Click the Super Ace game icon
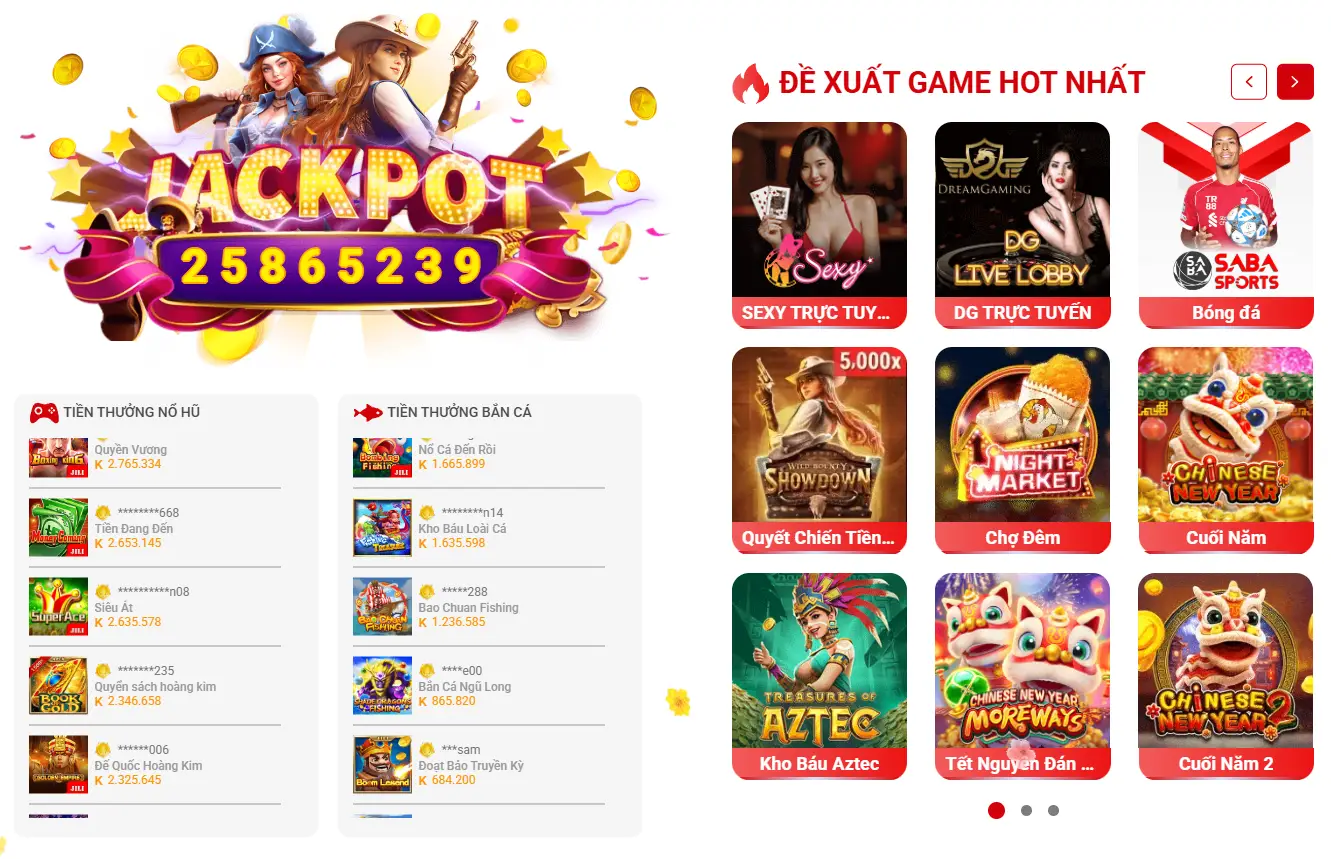Image resolution: width=1331 pixels, height=859 pixels. tap(58, 606)
